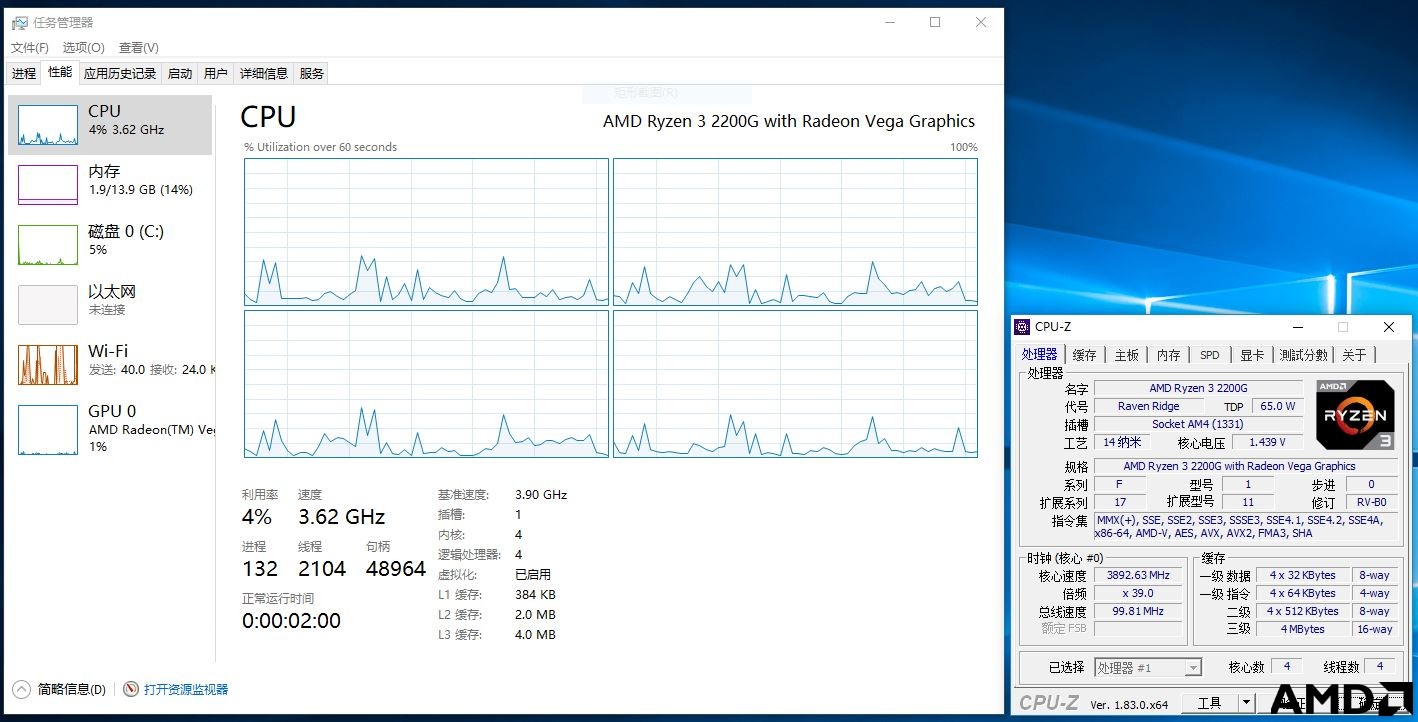Image resolution: width=1418 pixels, height=722 pixels.
Task: Select the GPU 0 sidebar item
Action: (x=110, y=428)
